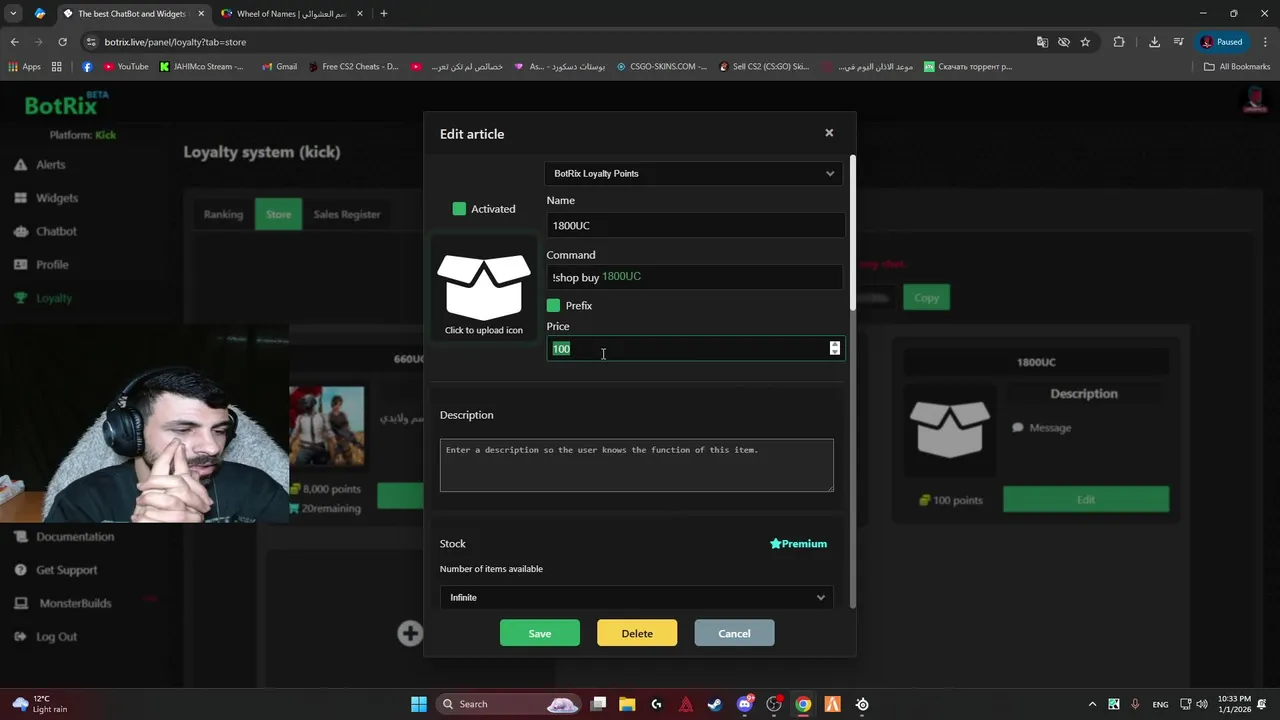Open the Windows Start menu

419,704
